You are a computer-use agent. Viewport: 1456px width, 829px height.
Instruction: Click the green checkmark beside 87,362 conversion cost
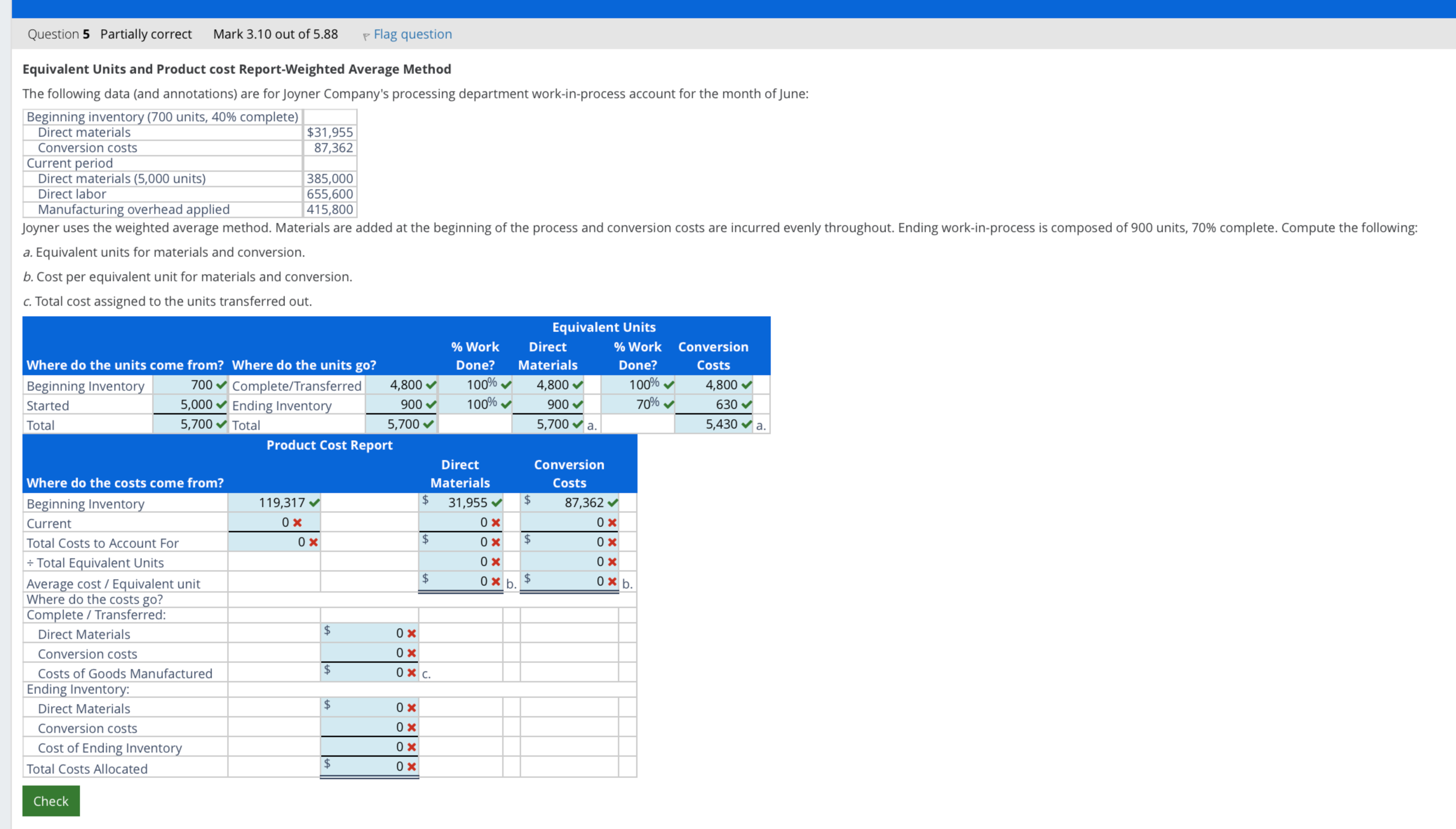(613, 503)
